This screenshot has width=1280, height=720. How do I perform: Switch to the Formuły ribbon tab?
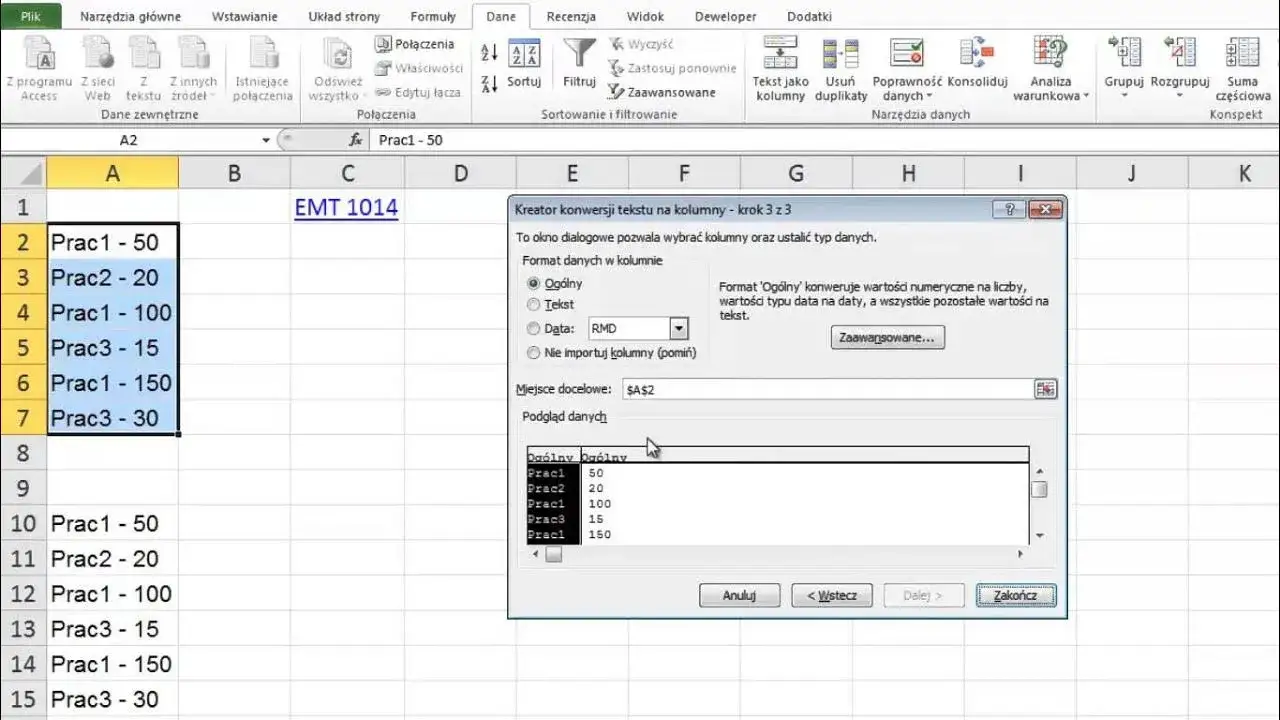[x=433, y=17]
